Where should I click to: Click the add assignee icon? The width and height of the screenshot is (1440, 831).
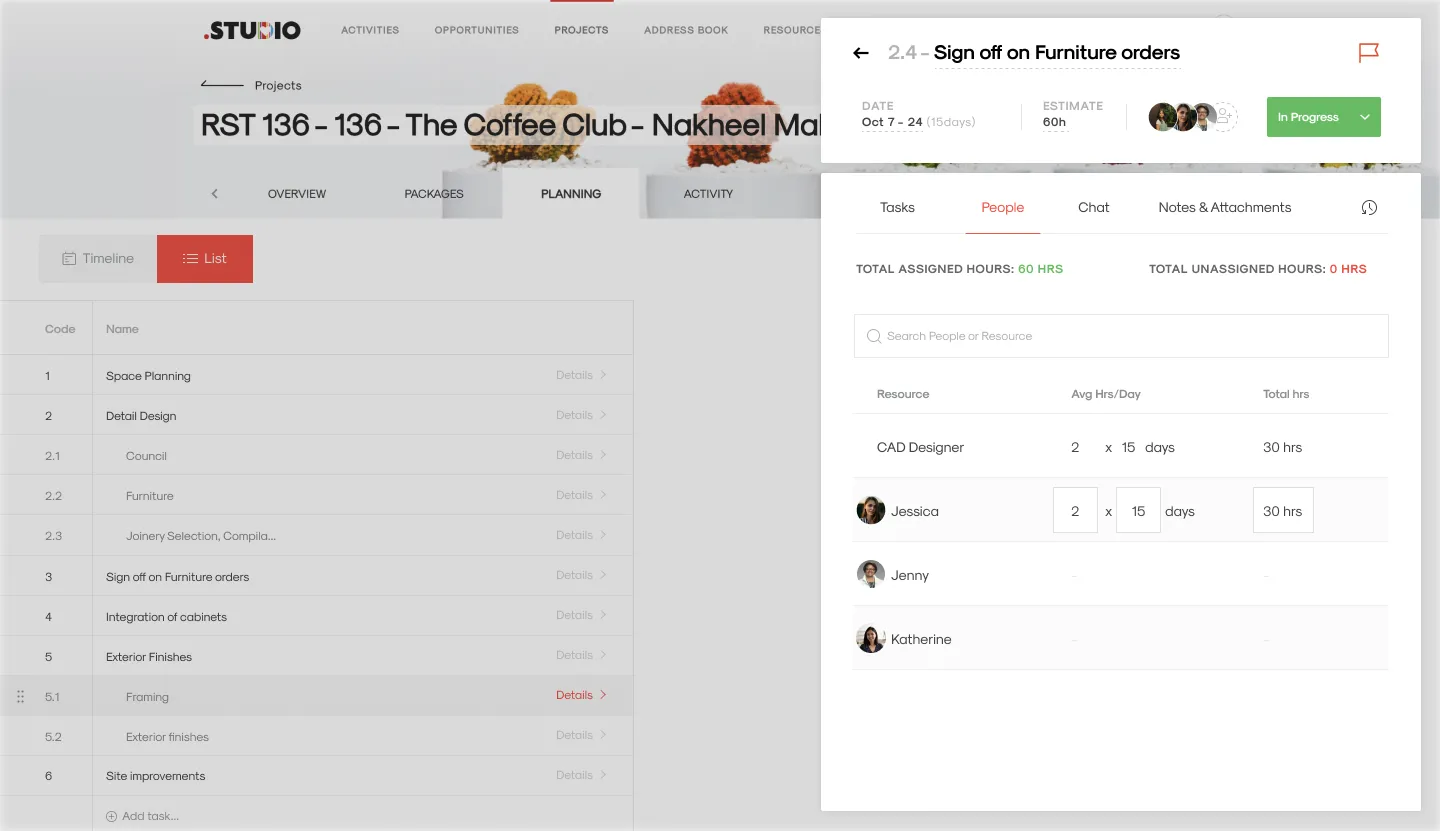[x=1225, y=117]
